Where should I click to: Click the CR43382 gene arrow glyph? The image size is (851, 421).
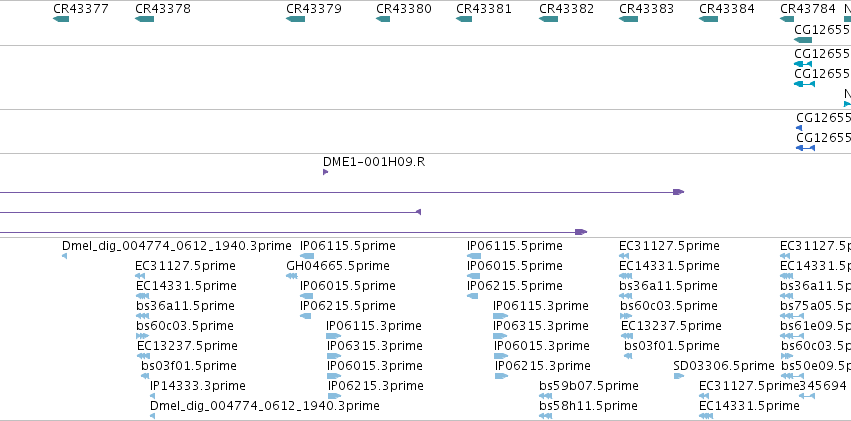coord(548,19)
